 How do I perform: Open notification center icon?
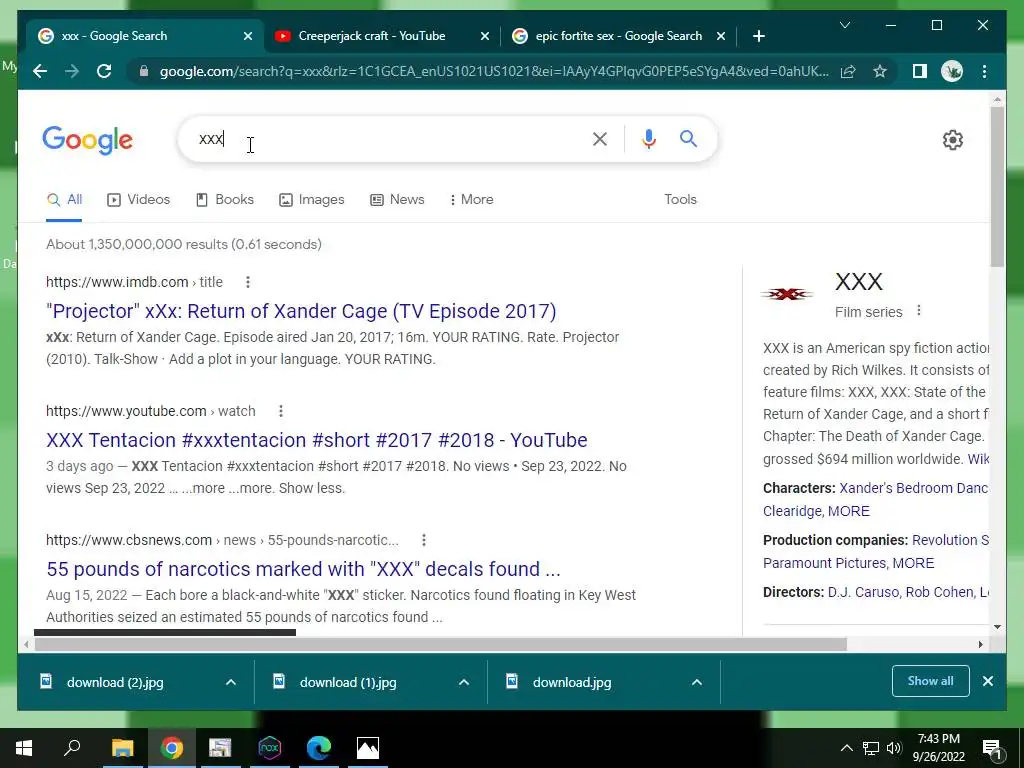pos(991,748)
